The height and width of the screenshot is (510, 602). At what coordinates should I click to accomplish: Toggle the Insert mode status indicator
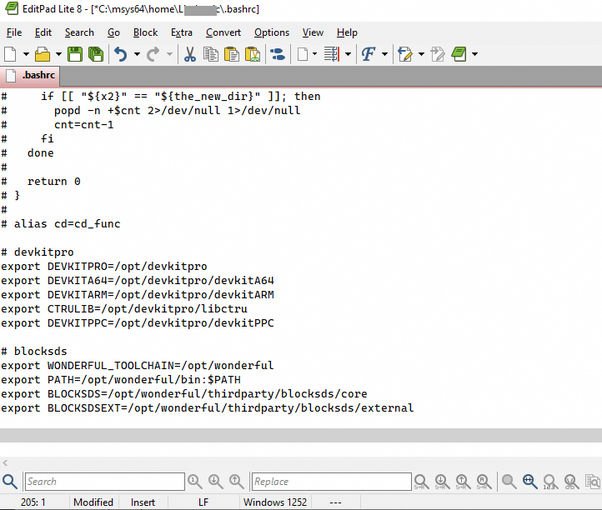[143, 502]
